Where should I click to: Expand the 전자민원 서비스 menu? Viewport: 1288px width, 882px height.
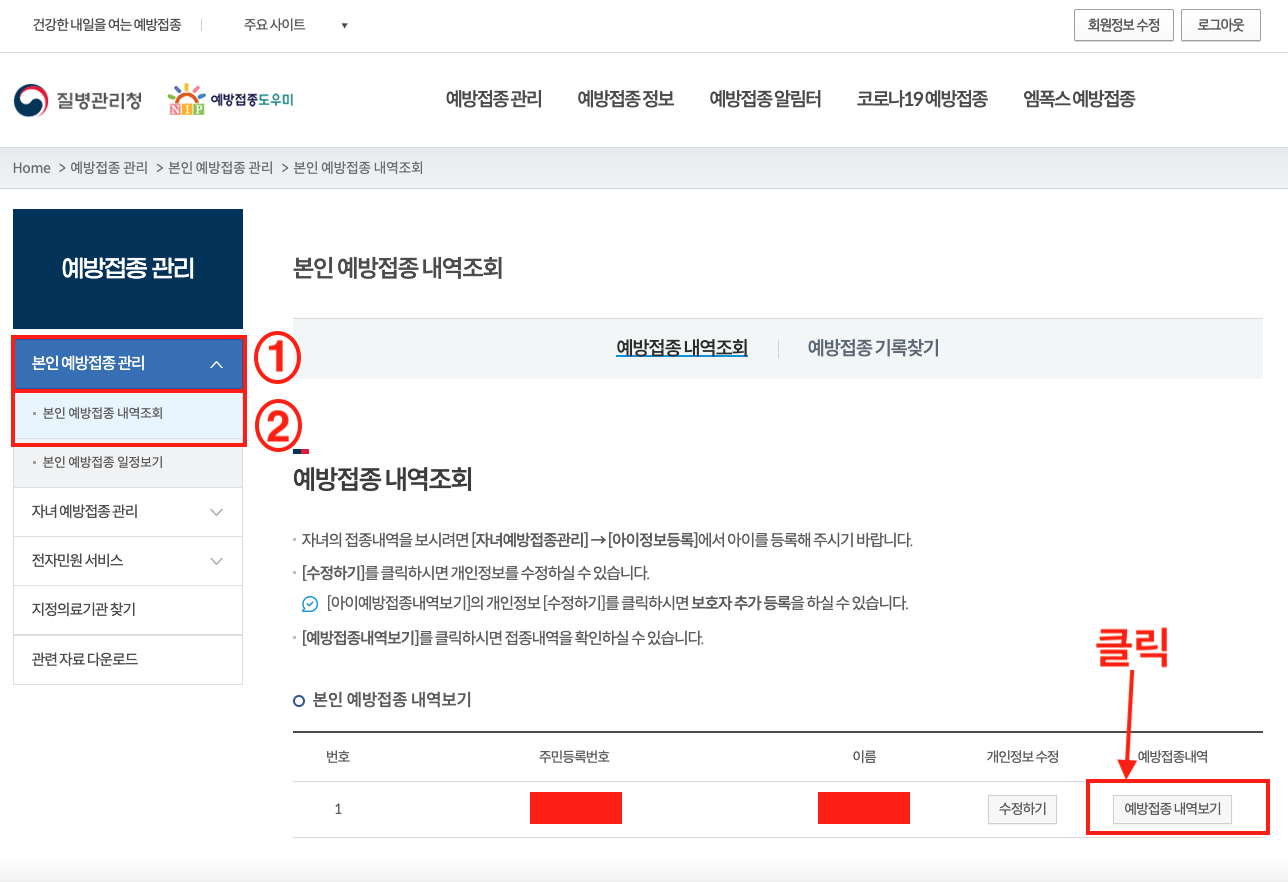128,561
